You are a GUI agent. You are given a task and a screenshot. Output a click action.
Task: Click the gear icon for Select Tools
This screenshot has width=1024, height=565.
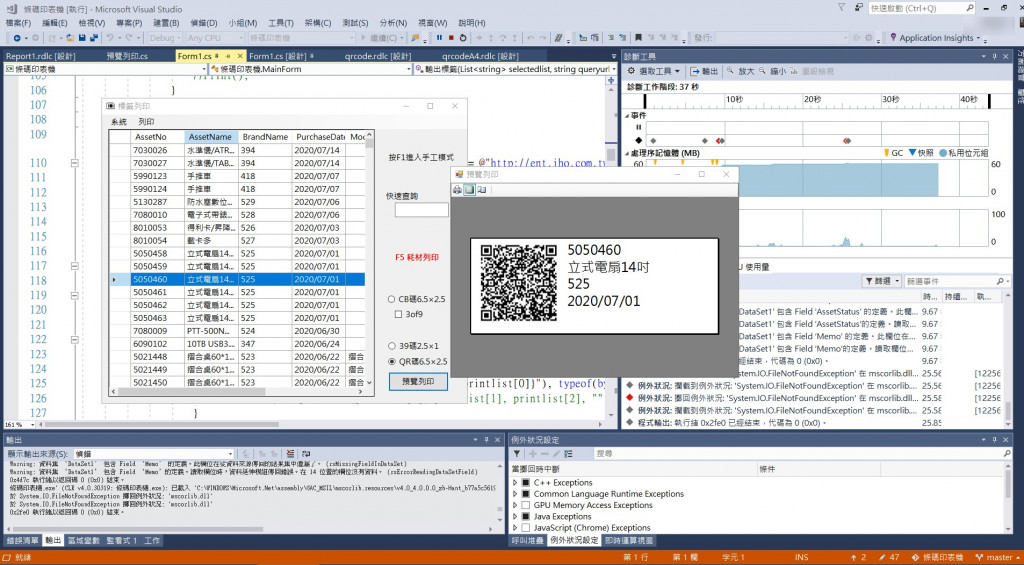coord(631,71)
